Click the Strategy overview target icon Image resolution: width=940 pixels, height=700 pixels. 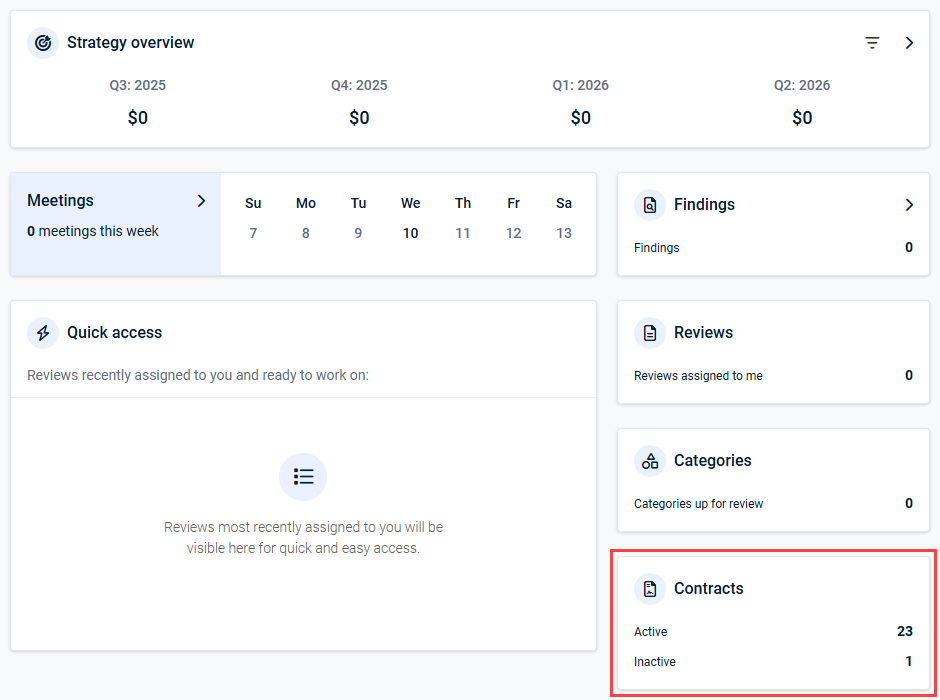point(43,43)
